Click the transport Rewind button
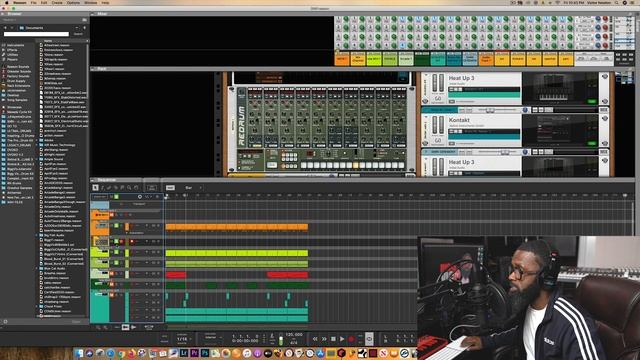The width and height of the screenshot is (640, 360). click(x=315, y=339)
